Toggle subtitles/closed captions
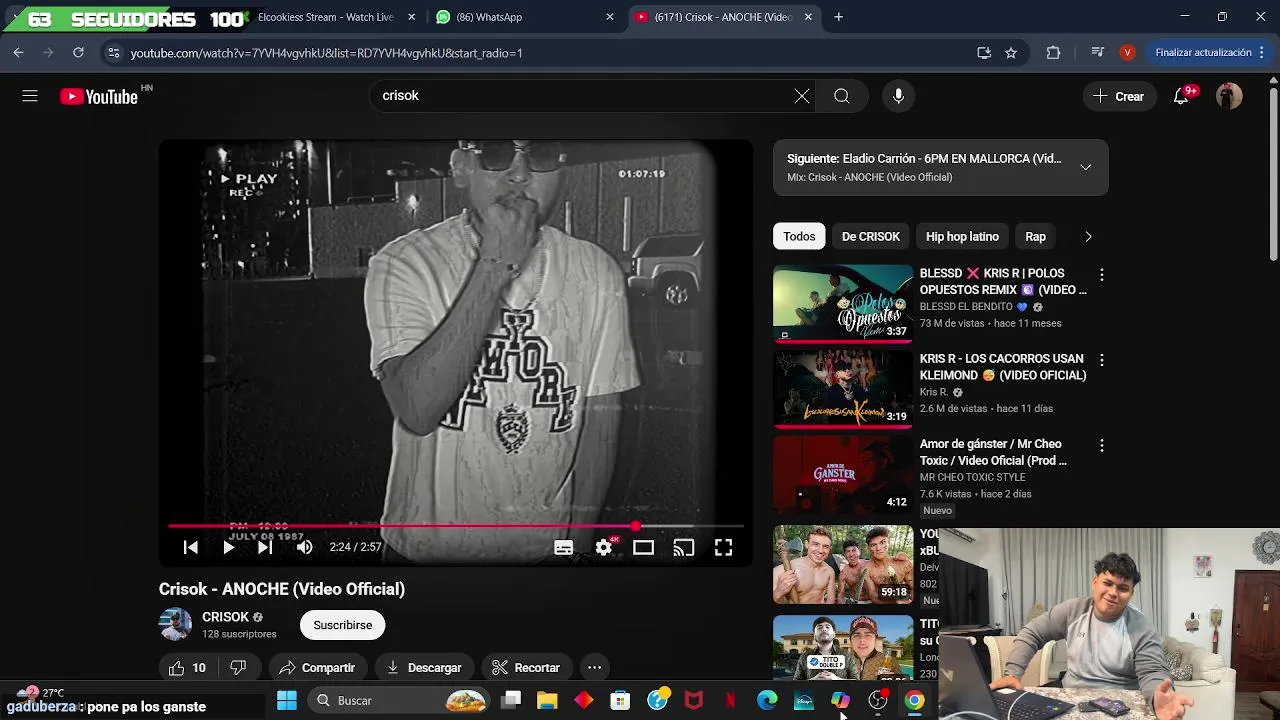The image size is (1280, 720). click(564, 547)
